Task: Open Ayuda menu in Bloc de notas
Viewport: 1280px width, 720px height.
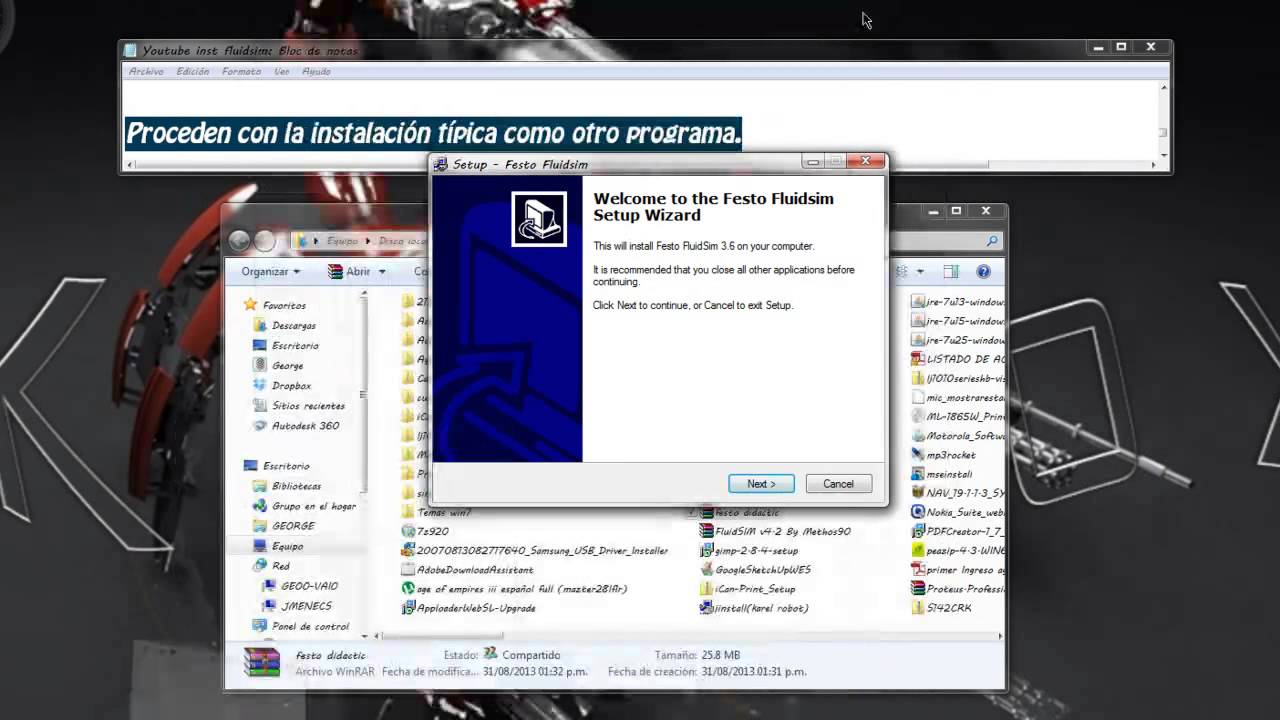Action: click(x=316, y=71)
